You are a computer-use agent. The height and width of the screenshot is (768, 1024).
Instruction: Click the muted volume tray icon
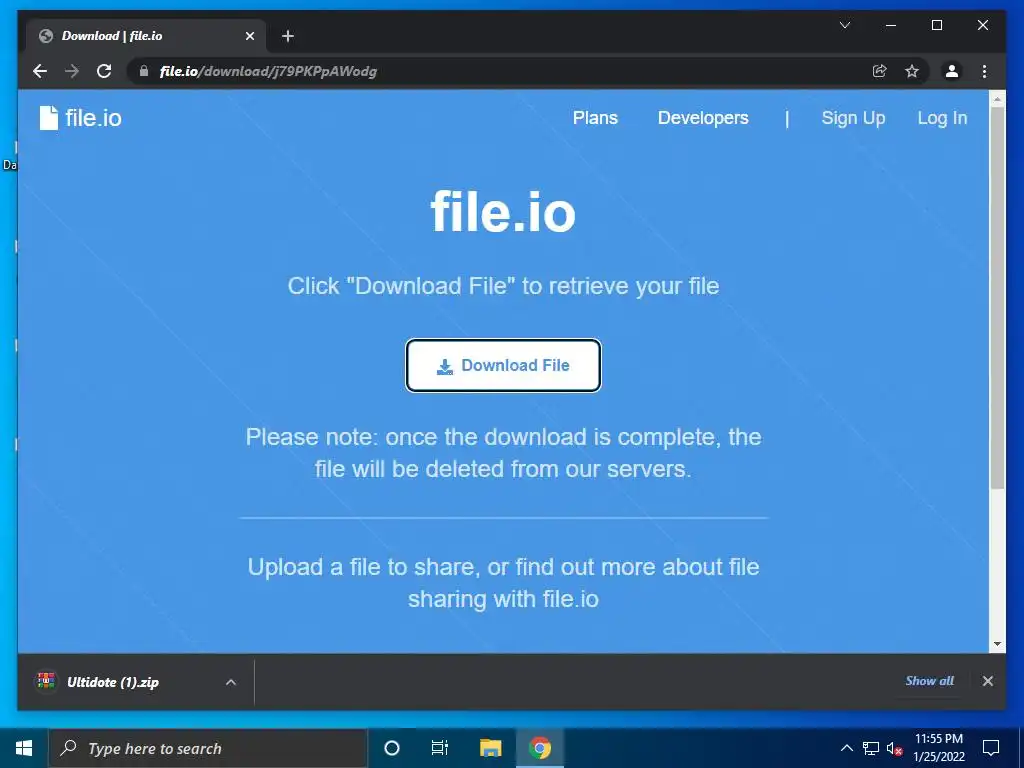point(894,748)
